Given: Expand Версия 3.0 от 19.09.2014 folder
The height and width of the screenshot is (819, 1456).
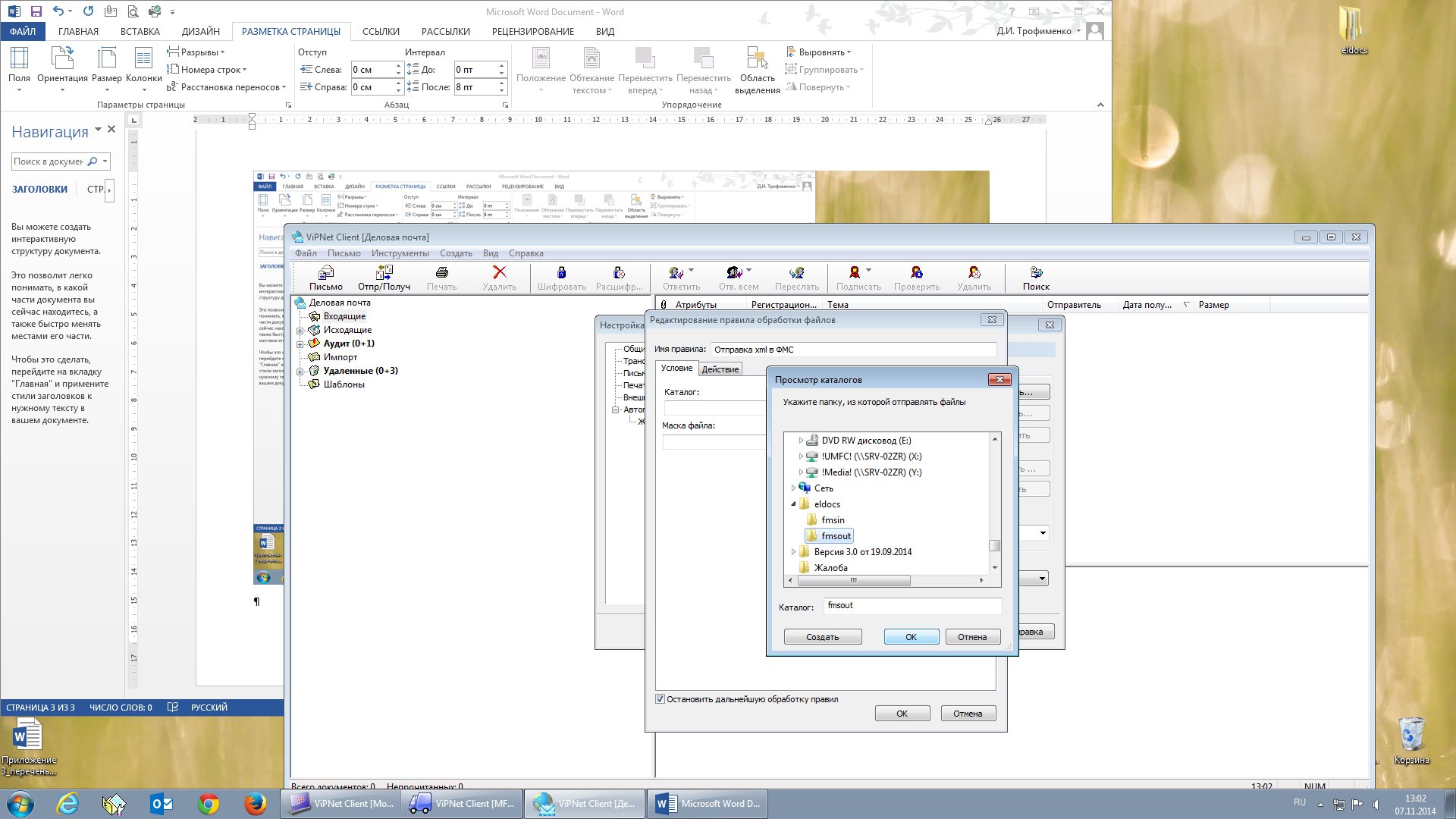Looking at the screenshot, I should click(793, 552).
